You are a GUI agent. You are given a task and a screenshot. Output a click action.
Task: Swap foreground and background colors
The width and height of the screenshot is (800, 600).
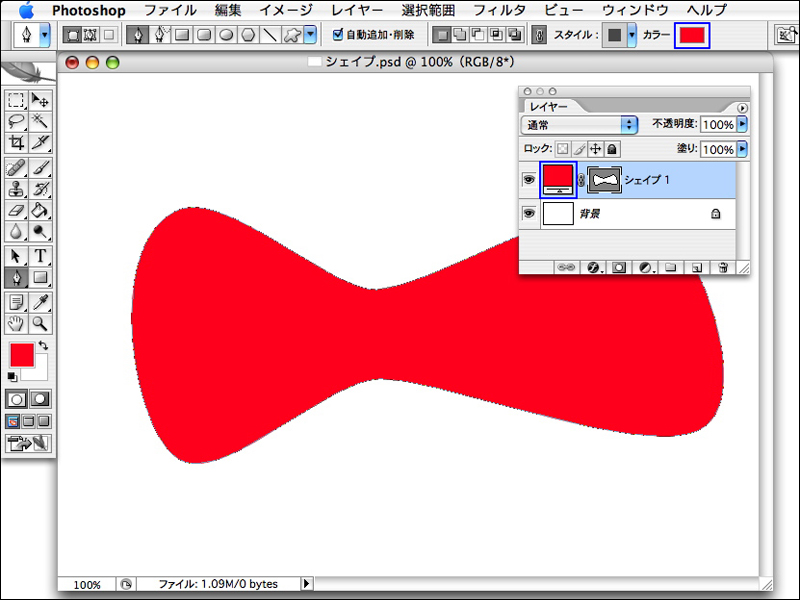coord(43,346)
